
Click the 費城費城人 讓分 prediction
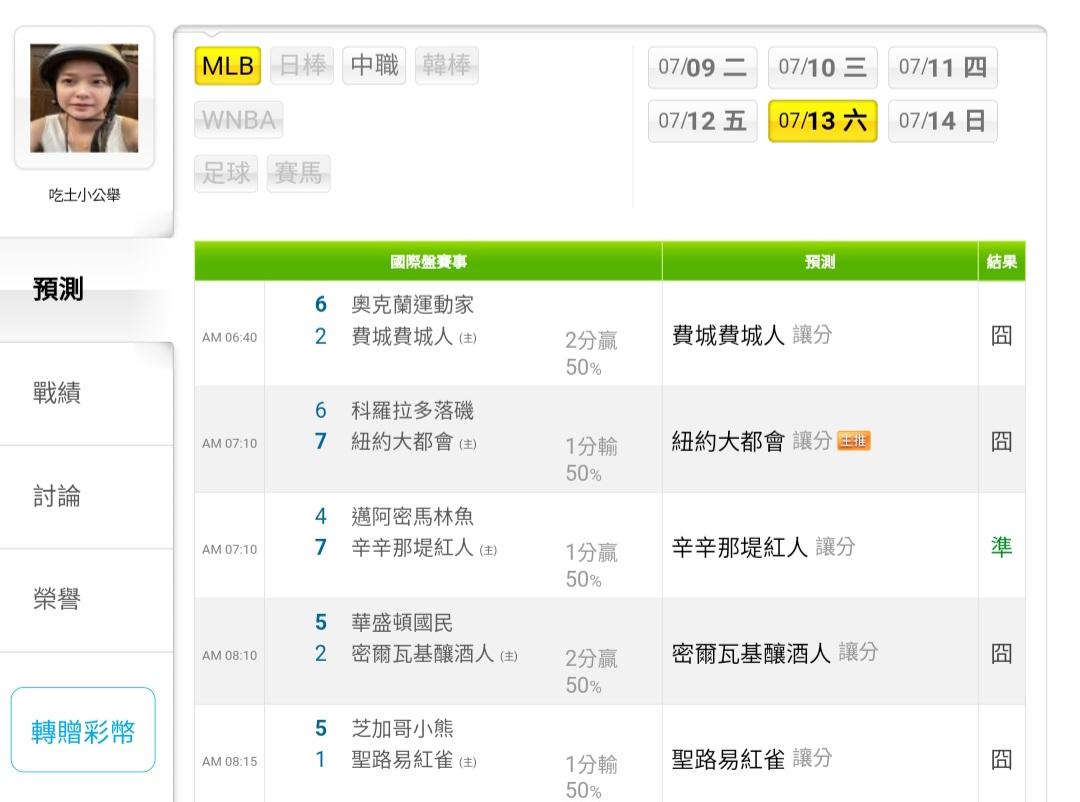752,336
